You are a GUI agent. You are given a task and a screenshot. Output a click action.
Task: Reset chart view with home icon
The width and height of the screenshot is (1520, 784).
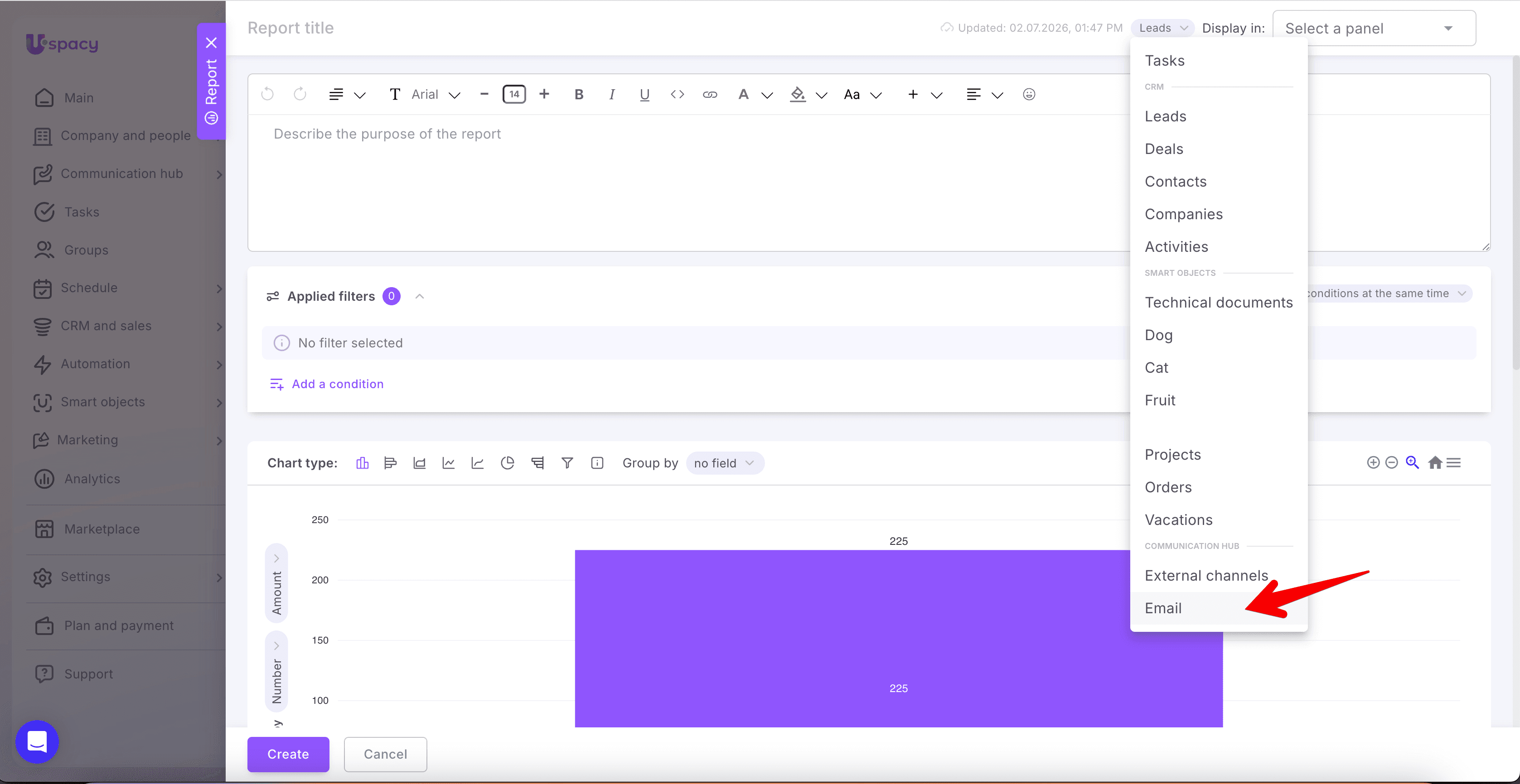(x=1435, y=462)
